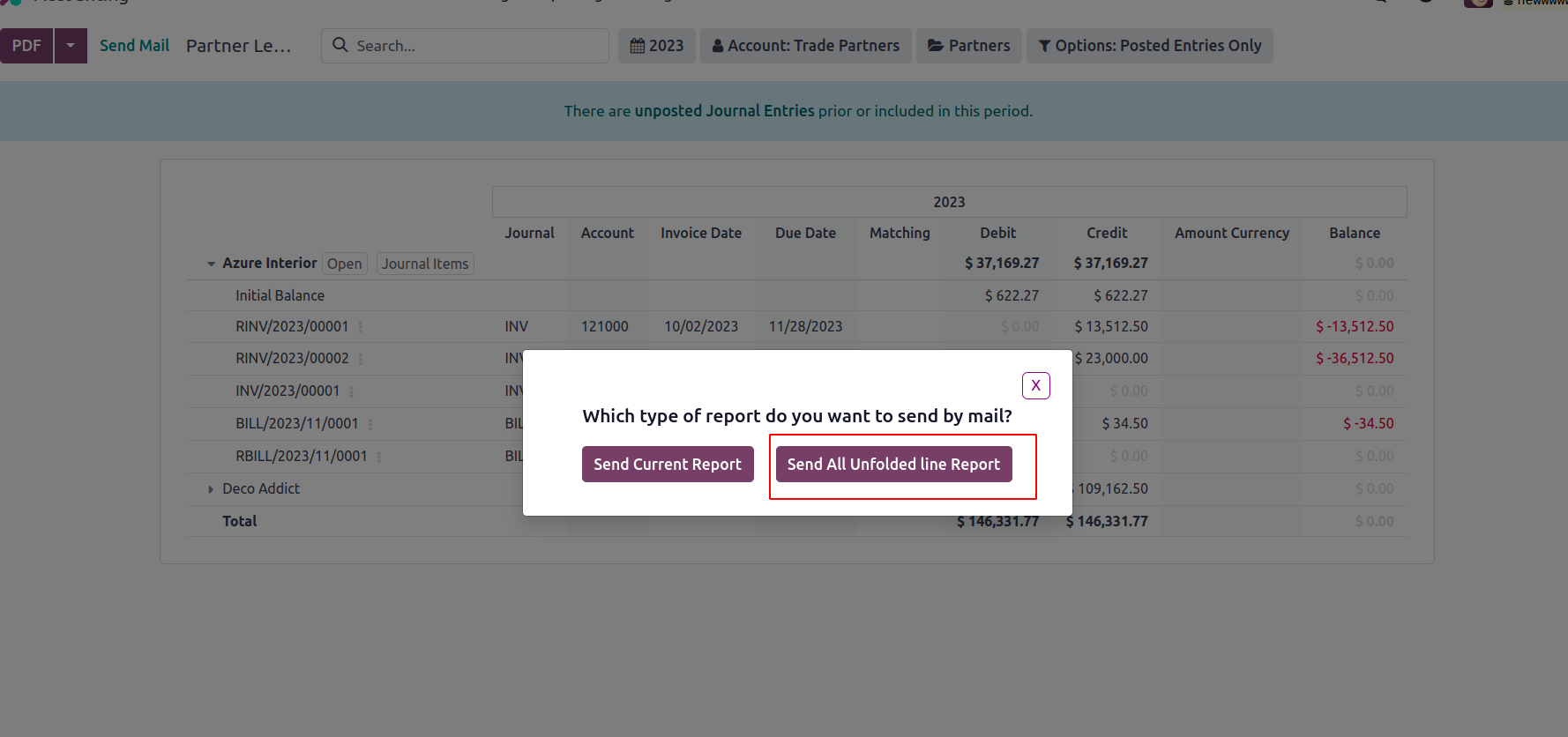Open the kebab menu beside BILL/2023/11/0001
This screenshot has width=1568, height=737.
[x=370, y=424]
